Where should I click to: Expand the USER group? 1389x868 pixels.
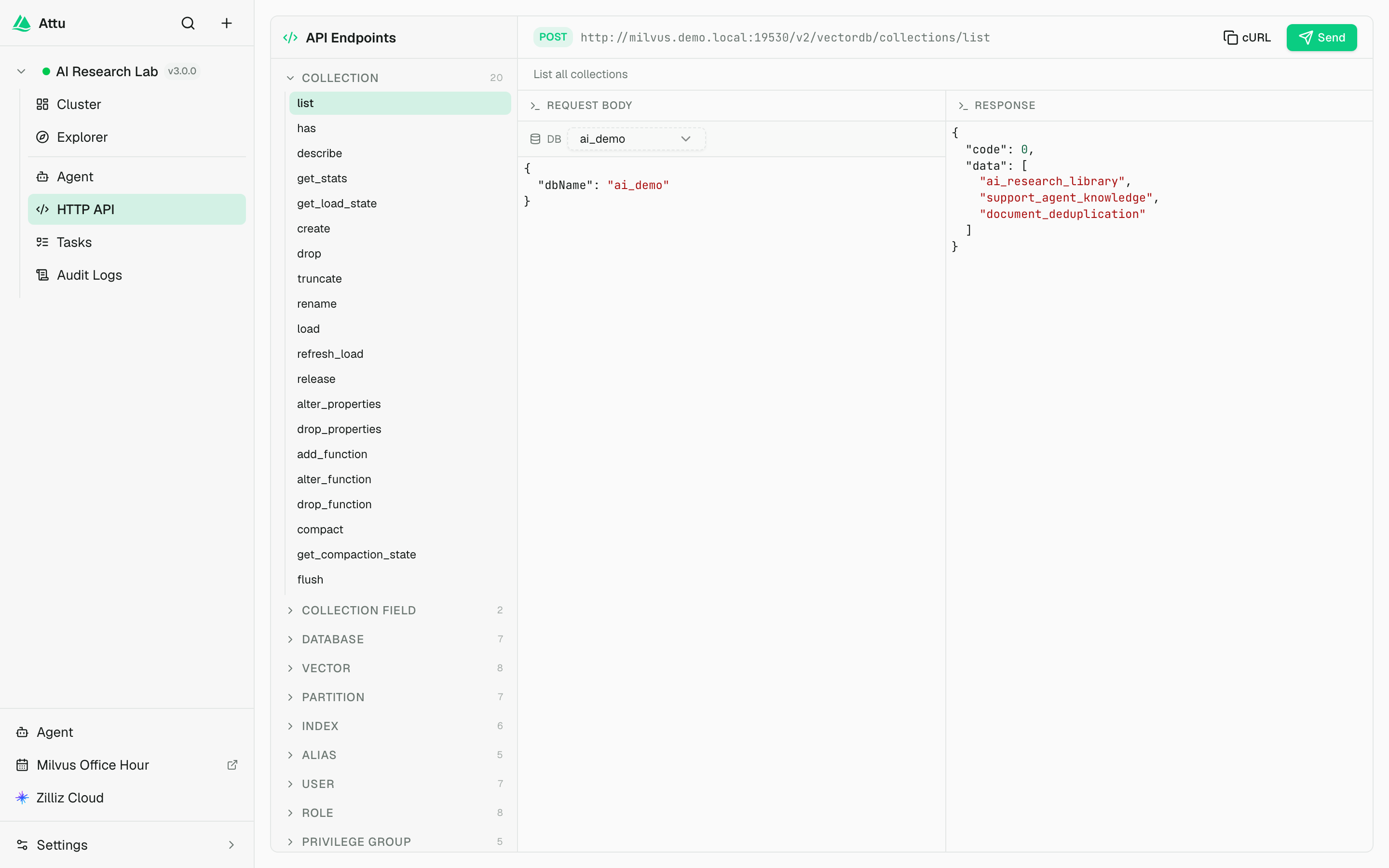click(395, 784)
